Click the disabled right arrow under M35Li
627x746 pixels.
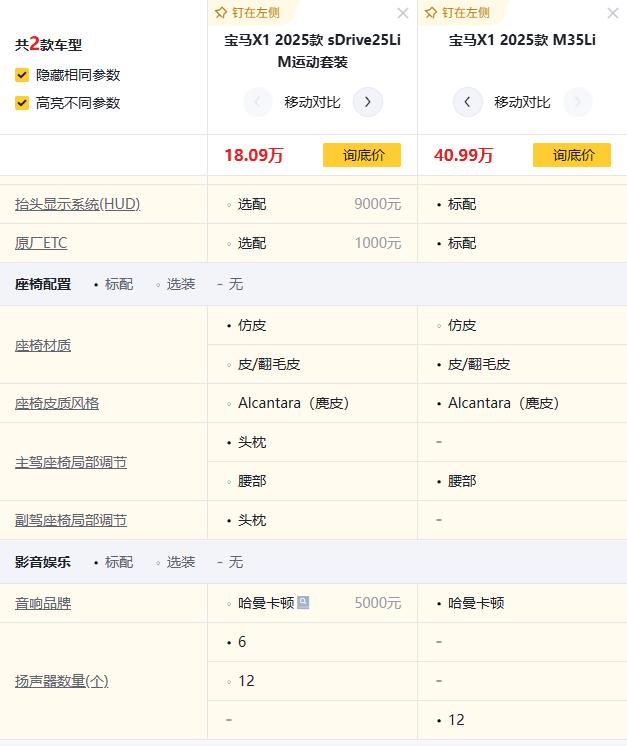point(578,102)
